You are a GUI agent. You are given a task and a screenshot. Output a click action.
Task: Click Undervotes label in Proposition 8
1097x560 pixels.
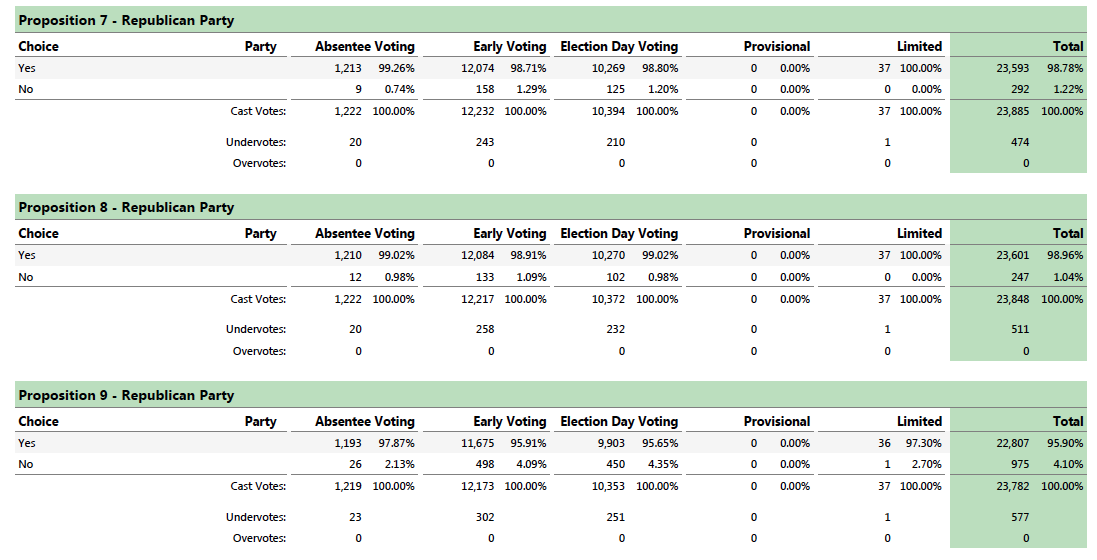coord(255,329)
